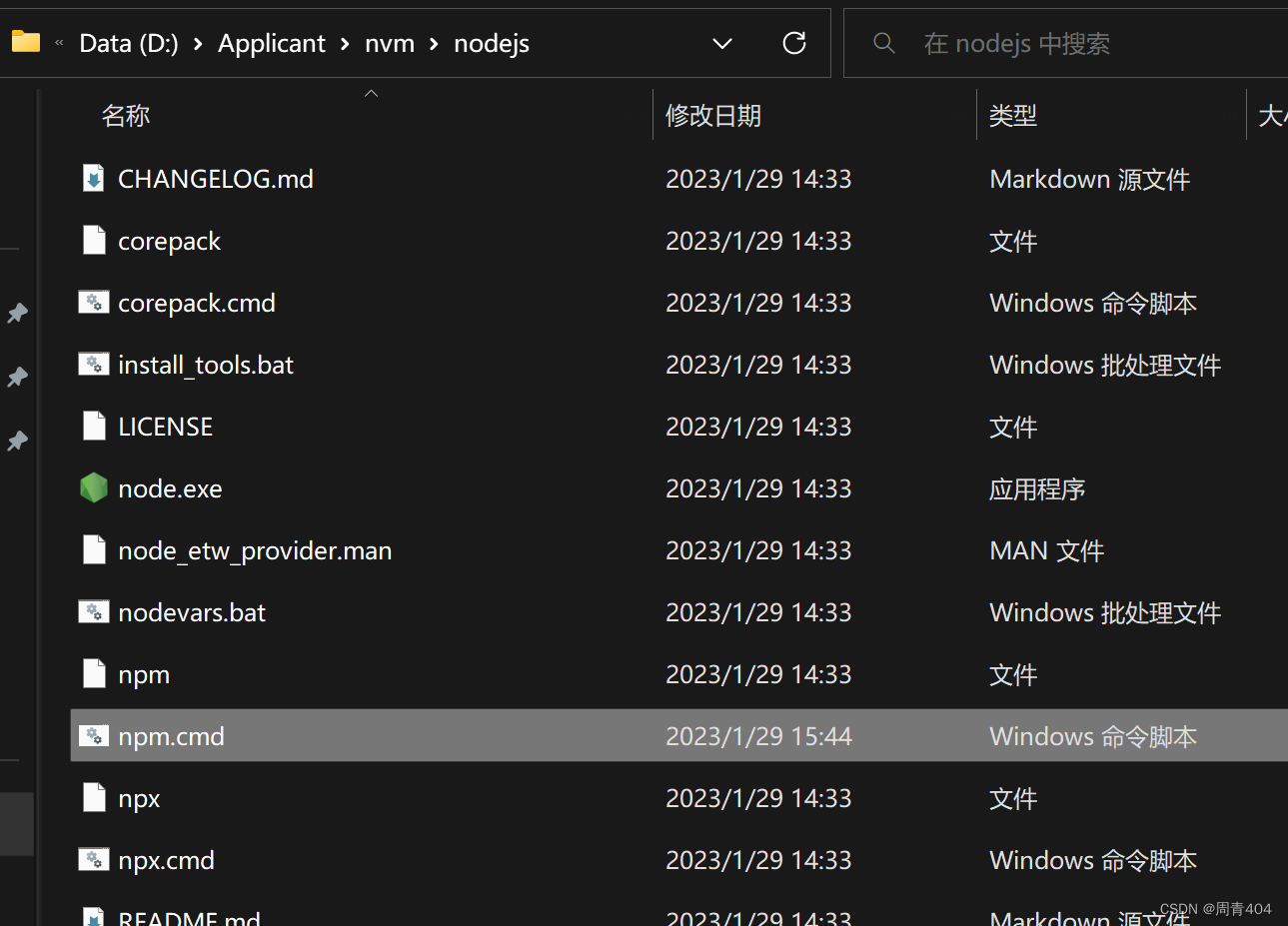
Task: Click the LICENSE file icon
Action: 94,427
